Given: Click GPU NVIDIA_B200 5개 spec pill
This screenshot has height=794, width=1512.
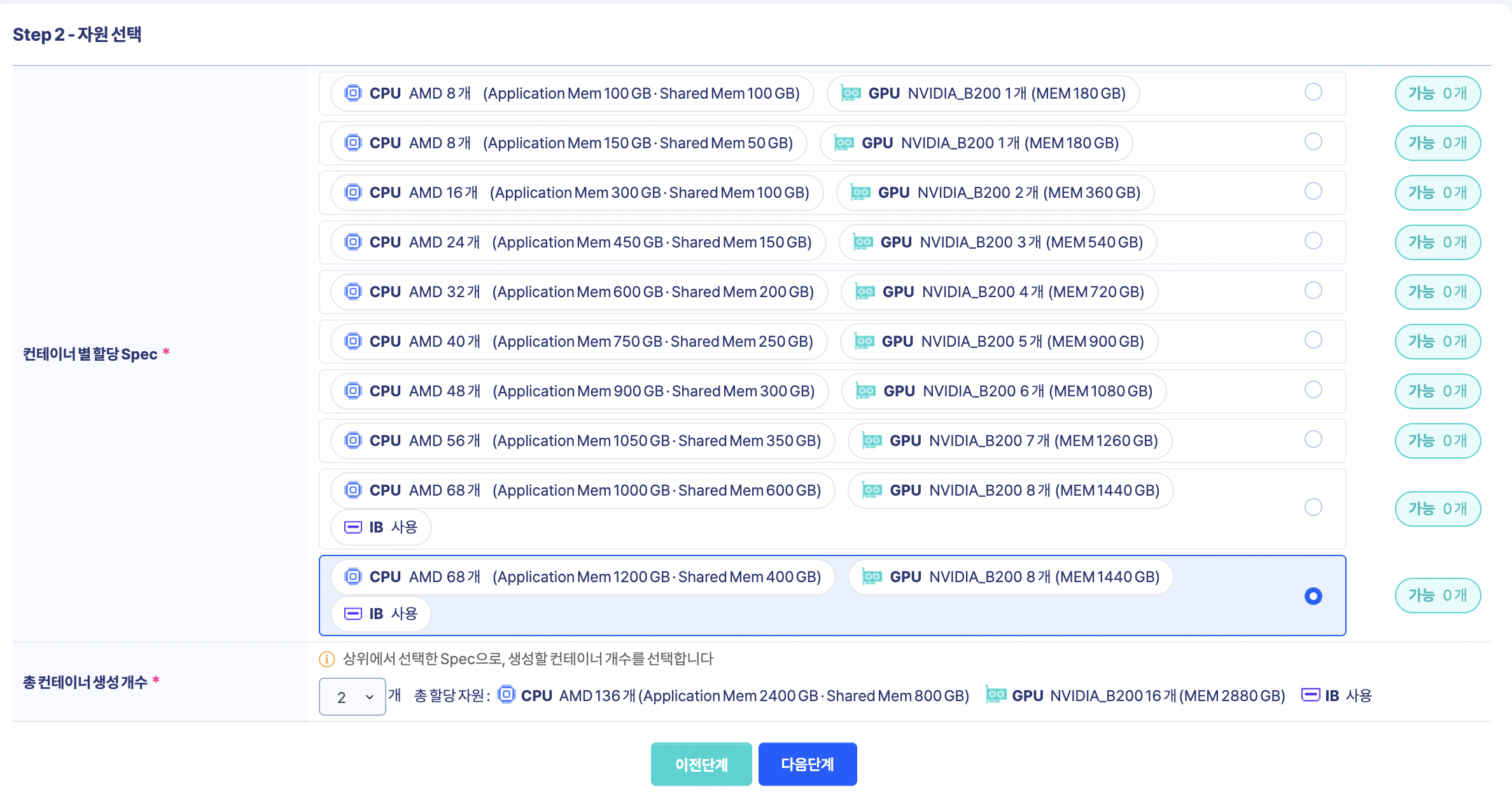Looking at the screenshot, I should (x=998, y=342).
